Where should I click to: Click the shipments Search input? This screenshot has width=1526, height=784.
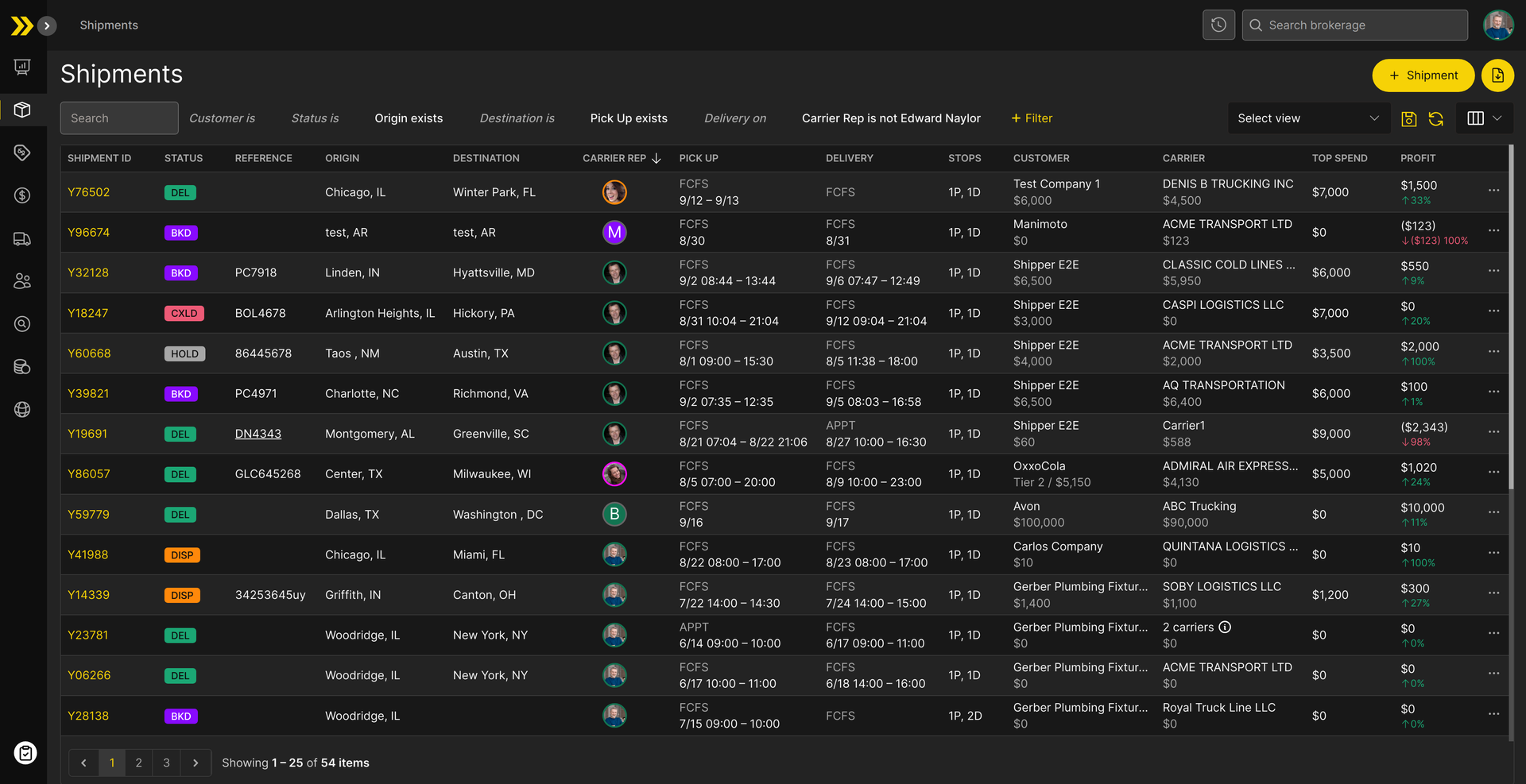click(x=119, y=118)
